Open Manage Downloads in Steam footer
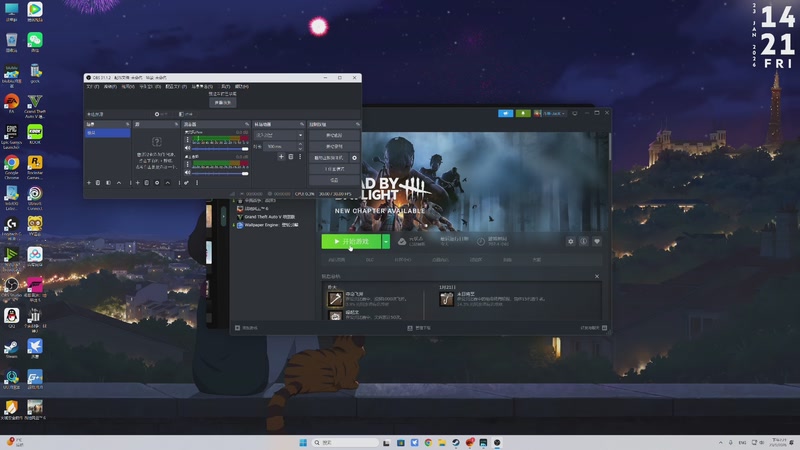 coord(419,328)
